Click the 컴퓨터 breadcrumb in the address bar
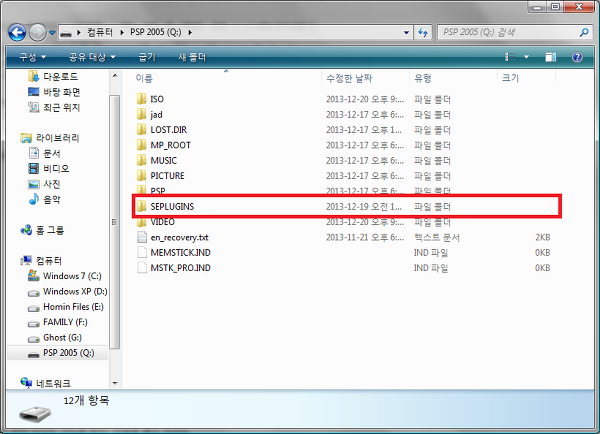The width and height of the screenshot is (600, 434). pos(99,33)
